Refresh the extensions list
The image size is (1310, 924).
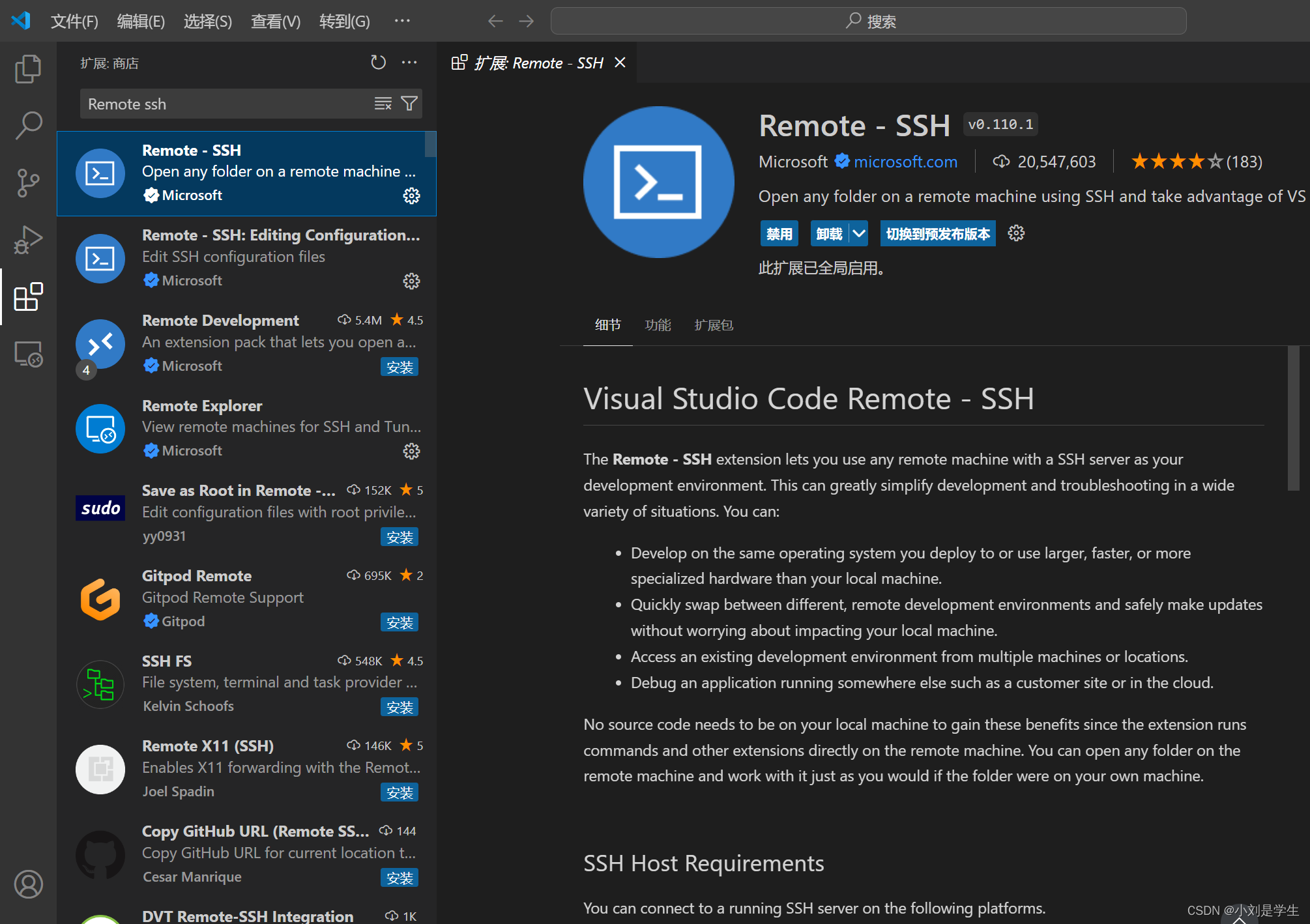click(x=378, y=62)
